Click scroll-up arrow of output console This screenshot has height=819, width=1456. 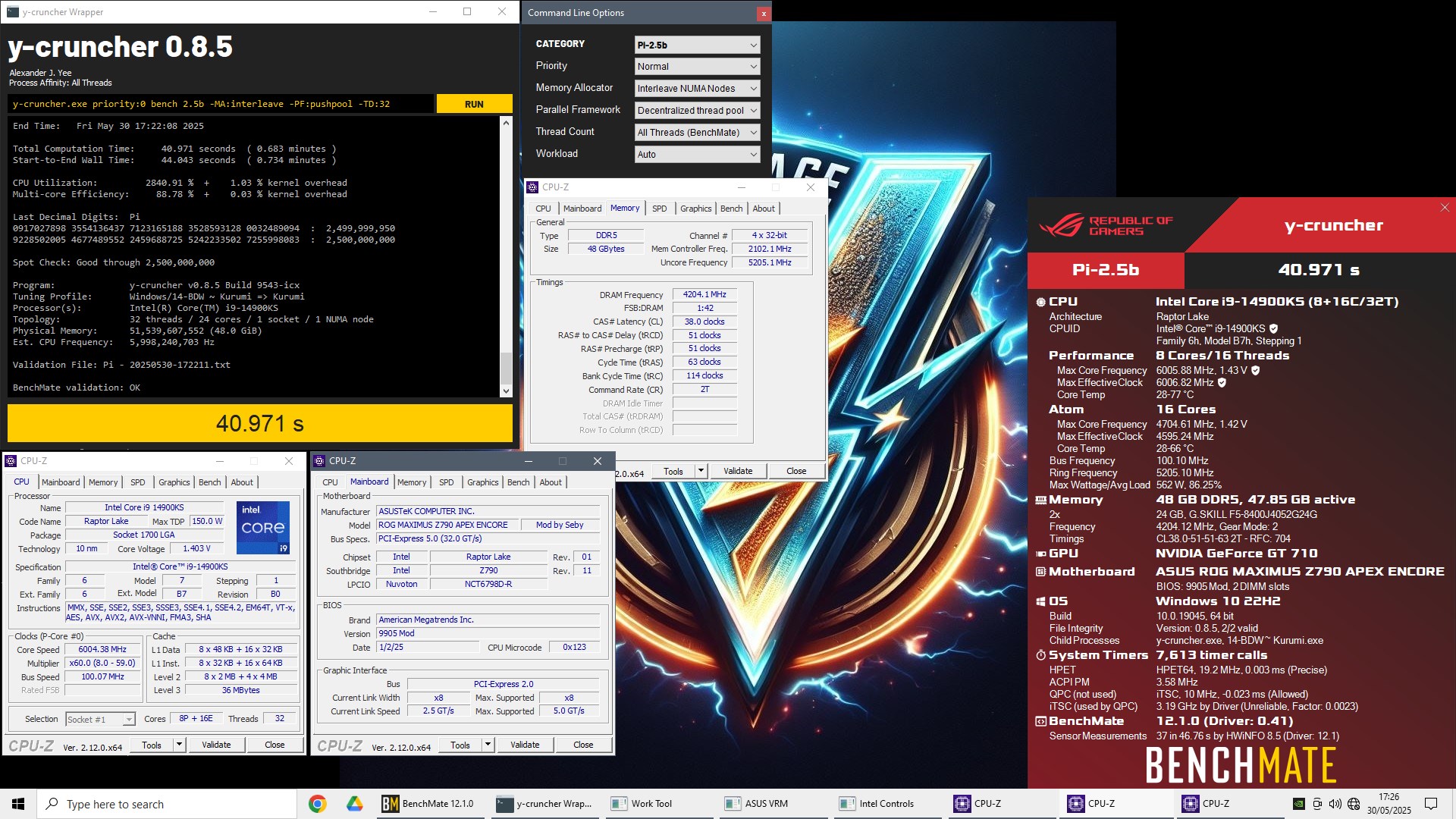pos(506,122)
